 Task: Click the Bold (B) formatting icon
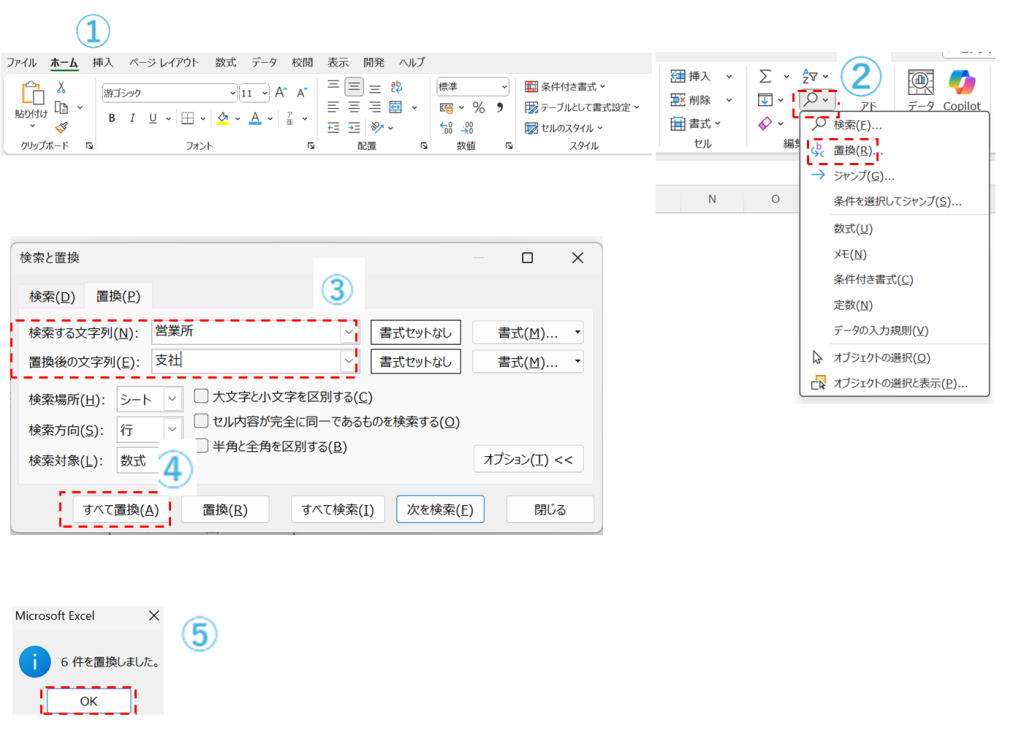[x=112, y=118]
